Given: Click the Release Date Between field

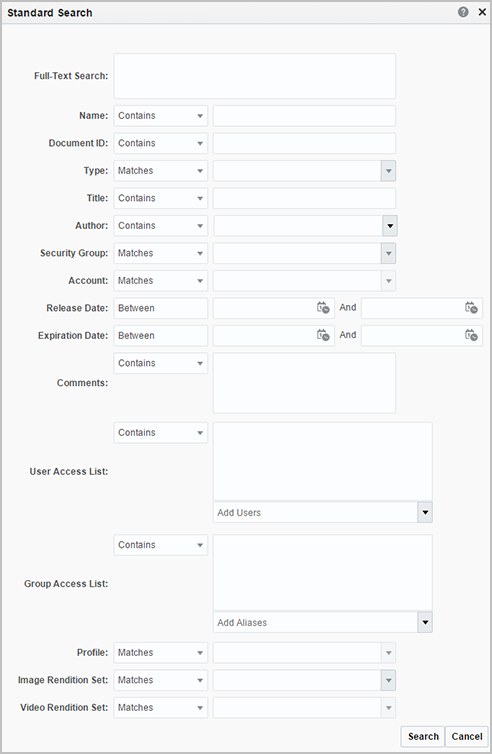Looking at the screenshot, I should pos(161,308).
